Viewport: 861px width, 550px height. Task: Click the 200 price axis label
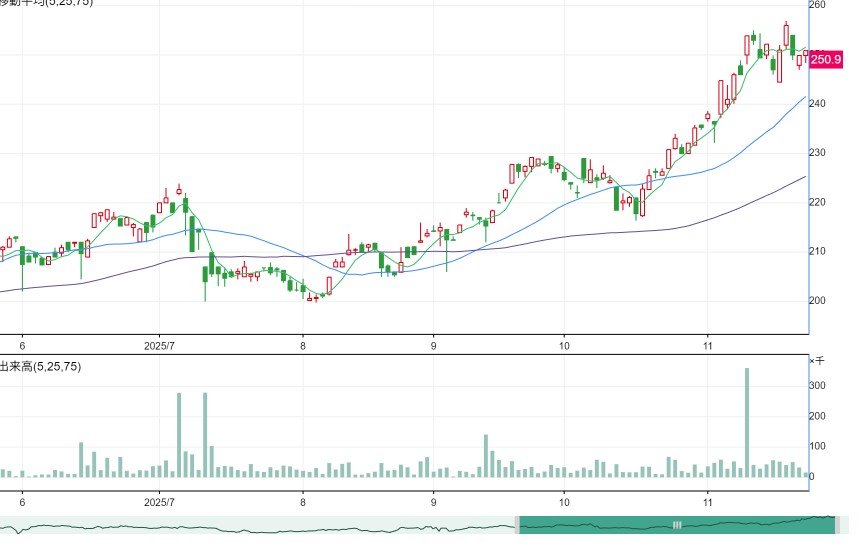pyautogui.click(x=817, y=300)
